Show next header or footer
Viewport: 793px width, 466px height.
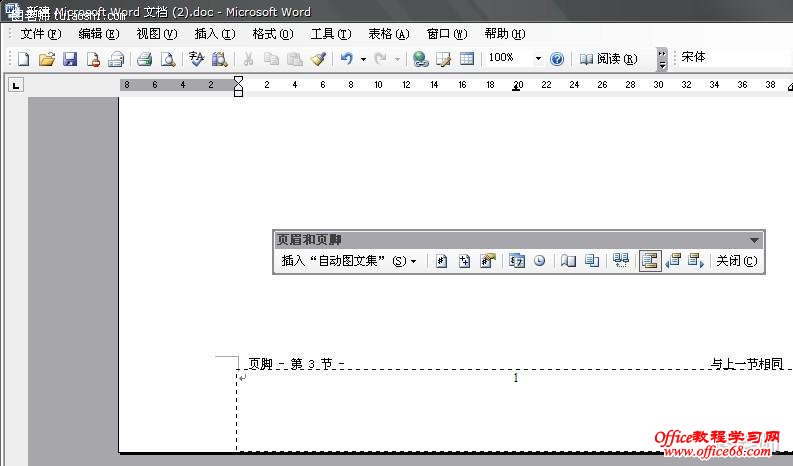click(696, 261)
